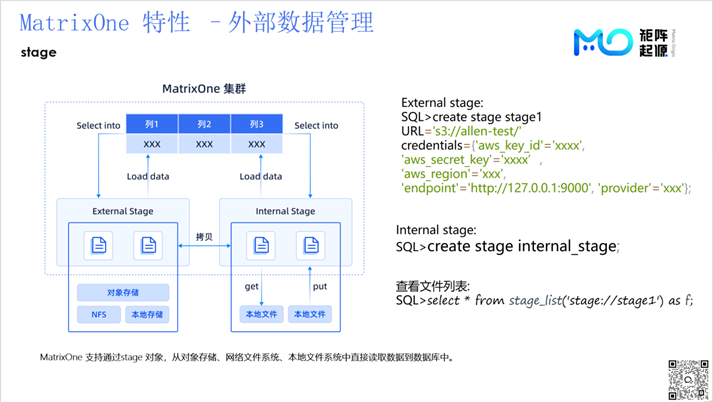Click the QR code in the corner

688,380
